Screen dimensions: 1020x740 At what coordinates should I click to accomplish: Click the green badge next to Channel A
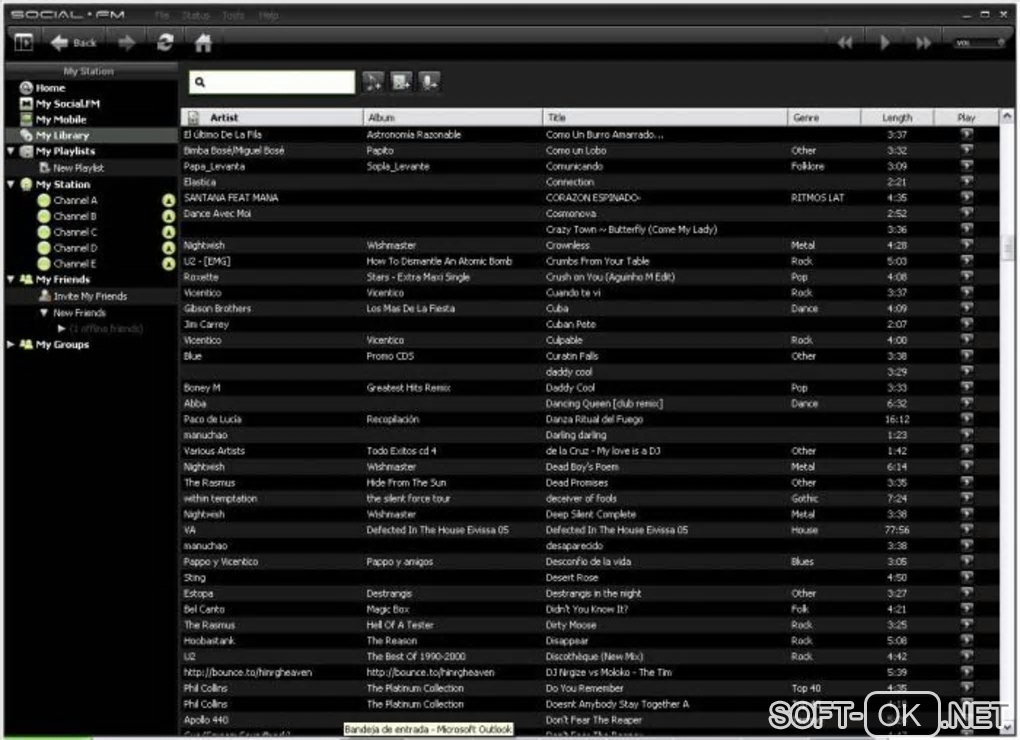[x=168, y=200]
